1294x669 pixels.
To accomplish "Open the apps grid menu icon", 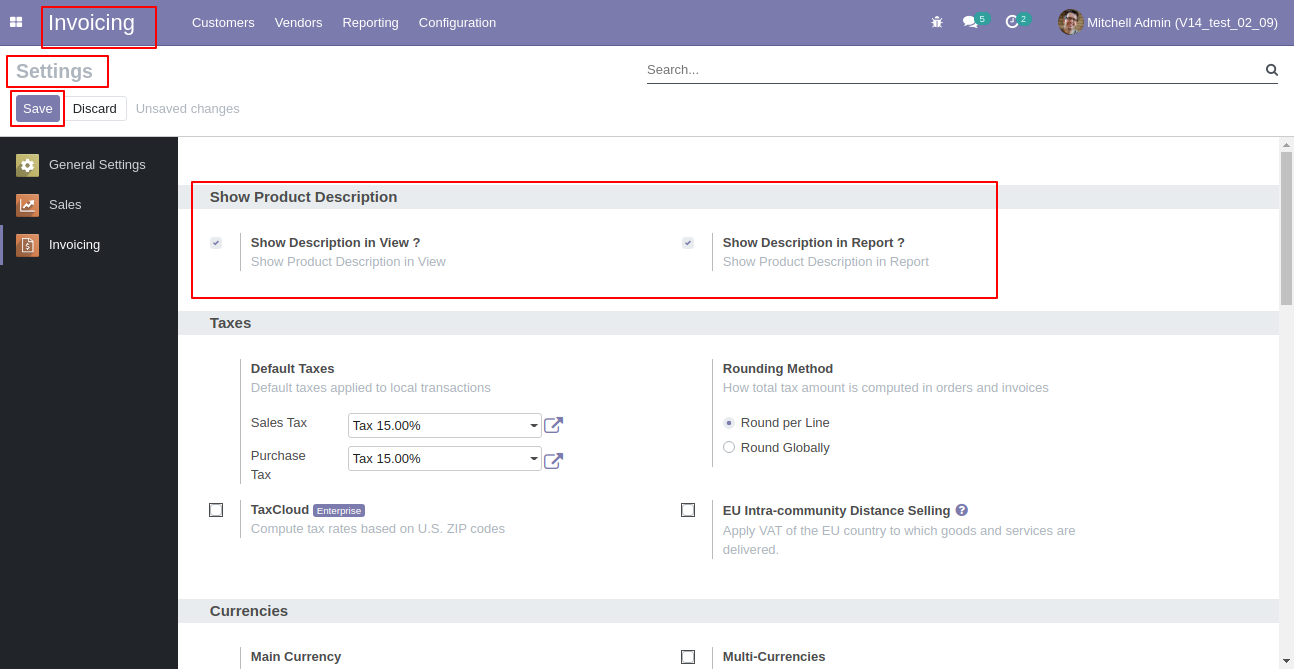I will click(x=16, y=22).
